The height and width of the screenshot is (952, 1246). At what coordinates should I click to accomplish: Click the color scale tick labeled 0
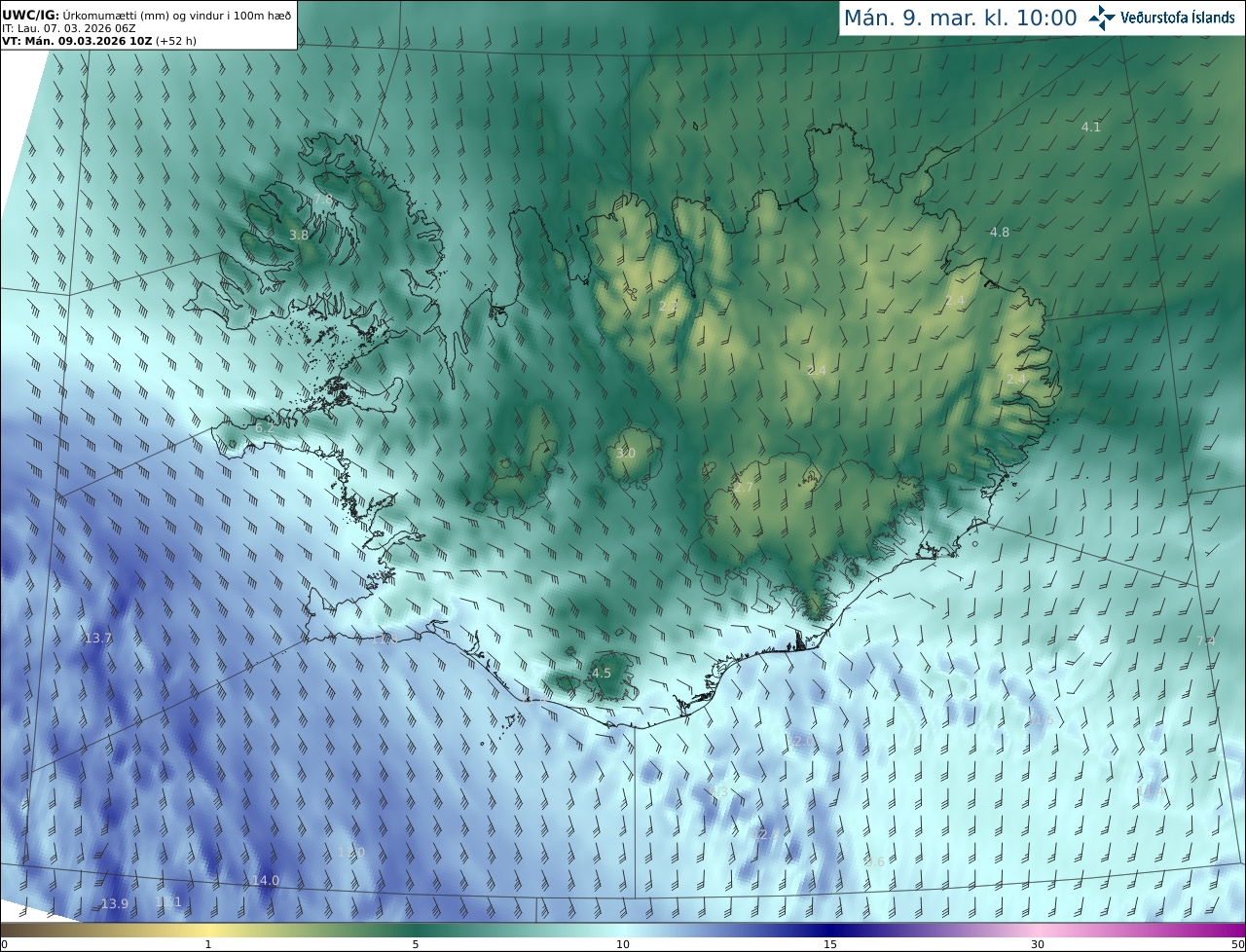tap(4, 944)
